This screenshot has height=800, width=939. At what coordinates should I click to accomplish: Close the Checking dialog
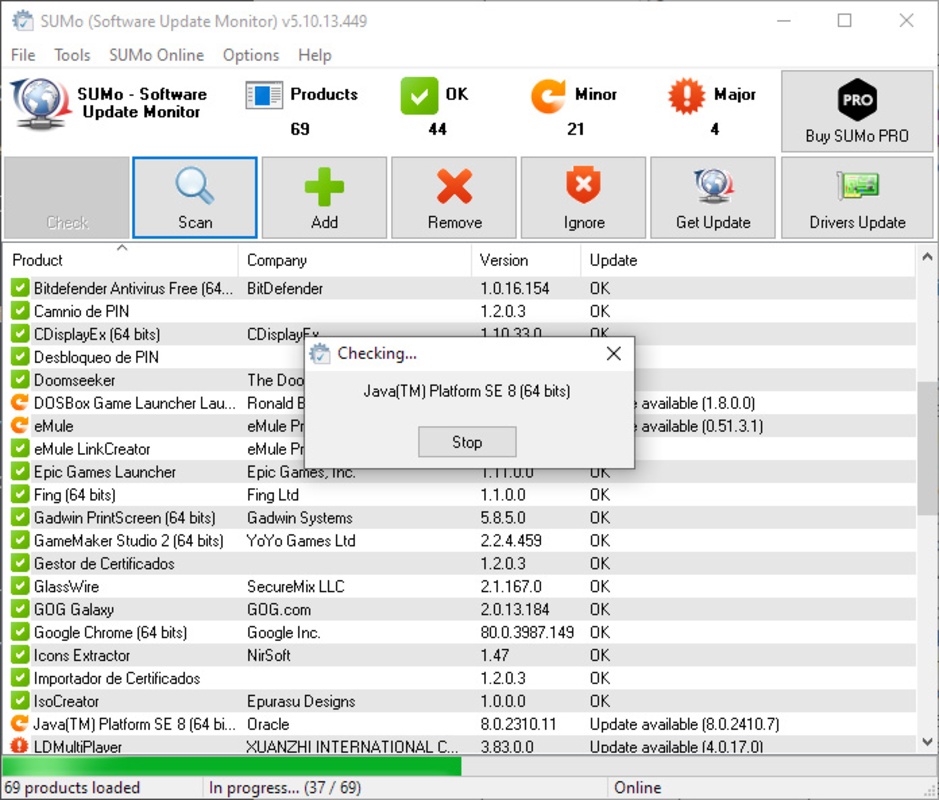(x=614, y=353)
